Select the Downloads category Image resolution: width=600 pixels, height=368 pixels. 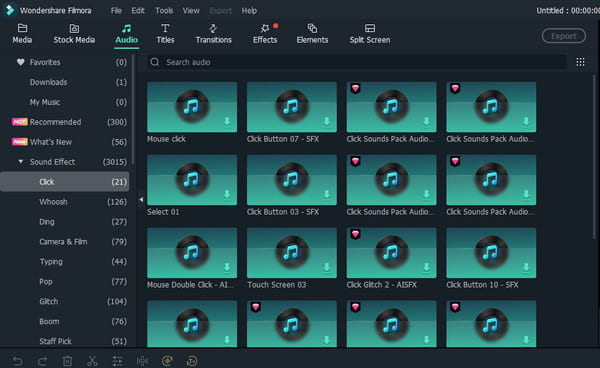click(x=66, y=82)
